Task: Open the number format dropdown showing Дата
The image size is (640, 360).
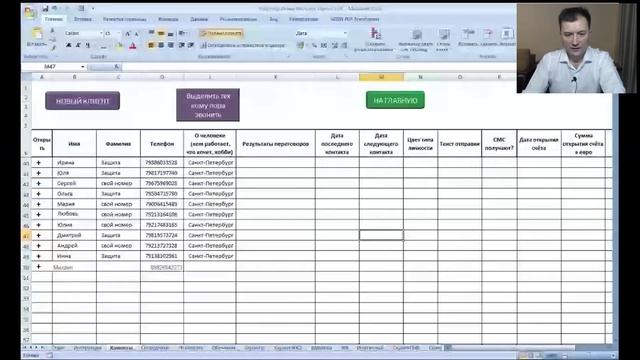Action: pyautogui.click(x=345, y=33)
